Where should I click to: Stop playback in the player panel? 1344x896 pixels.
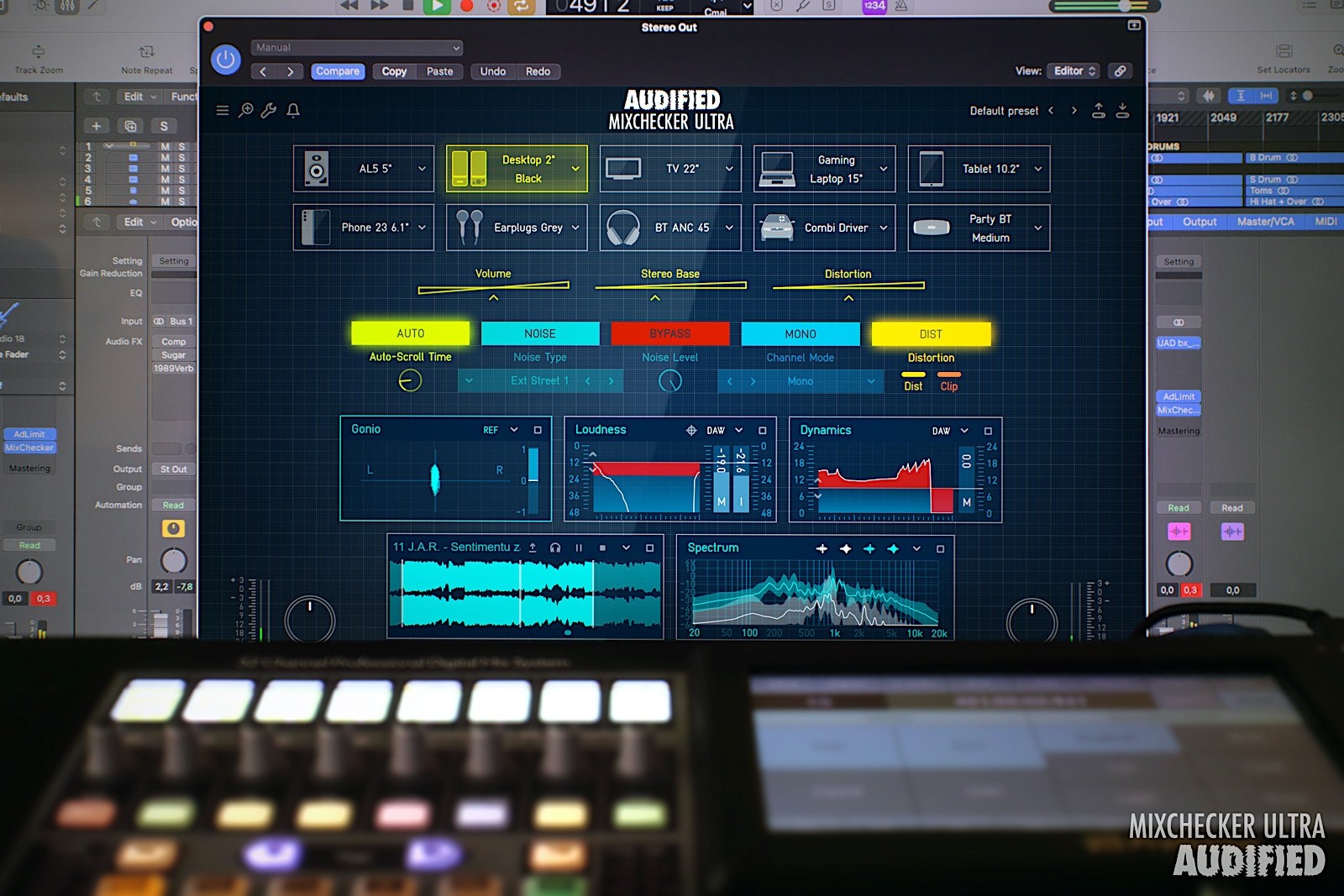[602, 548]
